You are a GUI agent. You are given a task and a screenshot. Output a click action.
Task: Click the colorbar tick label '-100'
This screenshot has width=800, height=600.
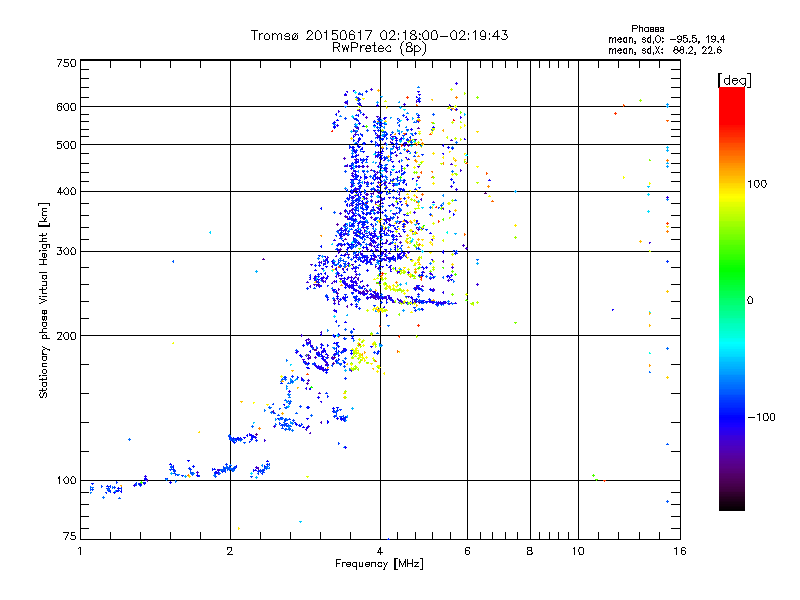761,417
